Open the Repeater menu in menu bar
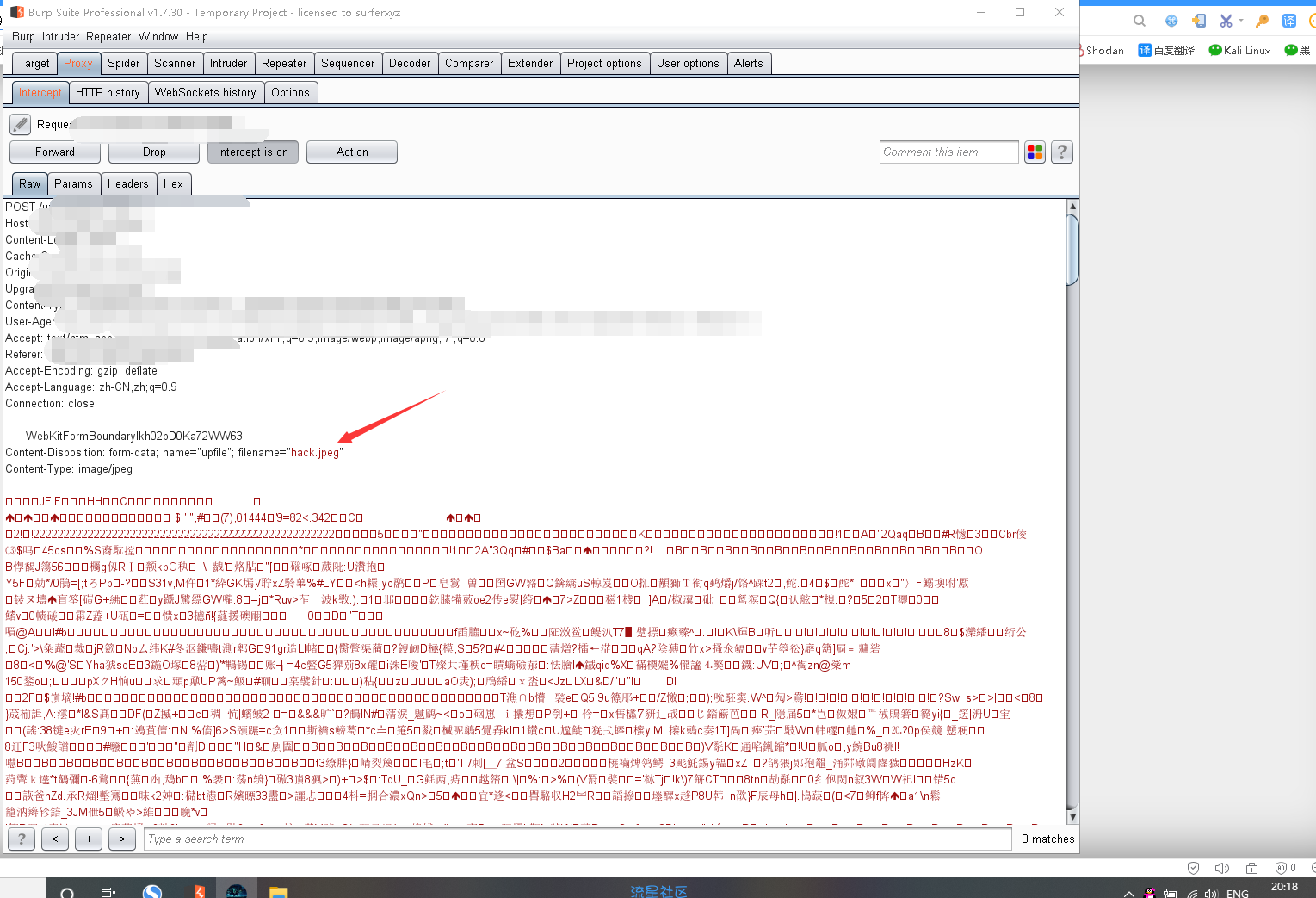Image resolution: width=1316 pixels, height=898 pixels. click(x=108, y=36)
